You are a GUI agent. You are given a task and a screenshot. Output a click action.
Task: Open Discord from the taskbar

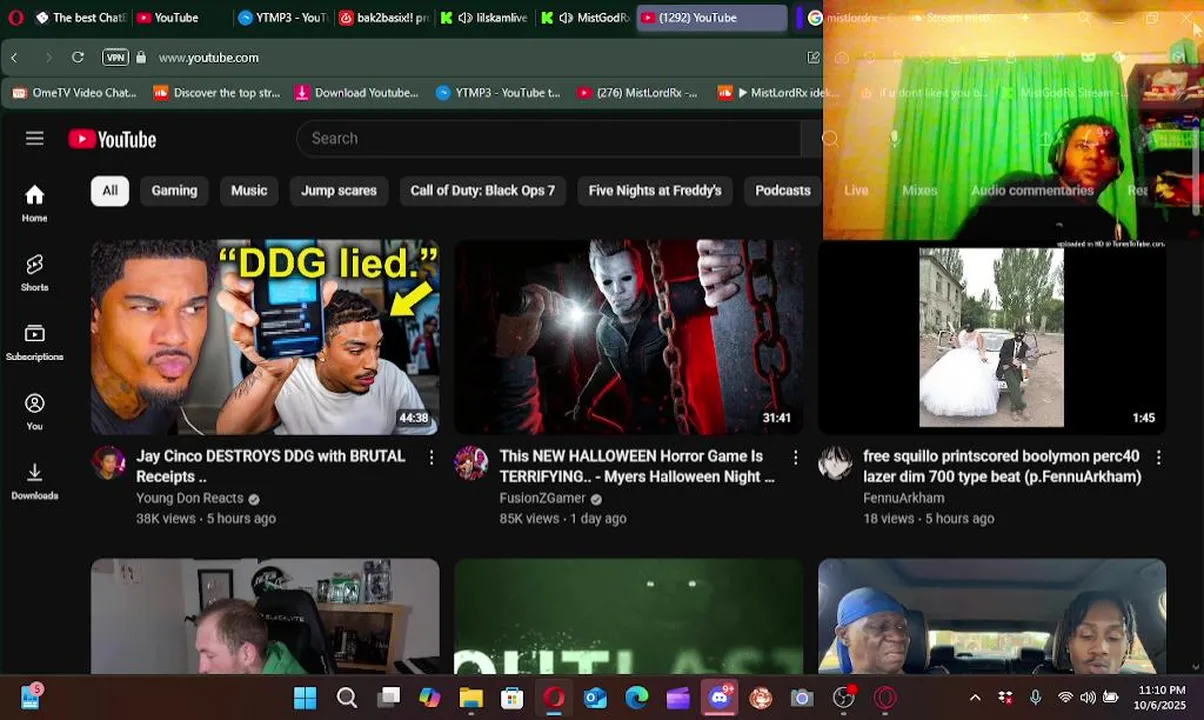[720, 698]
